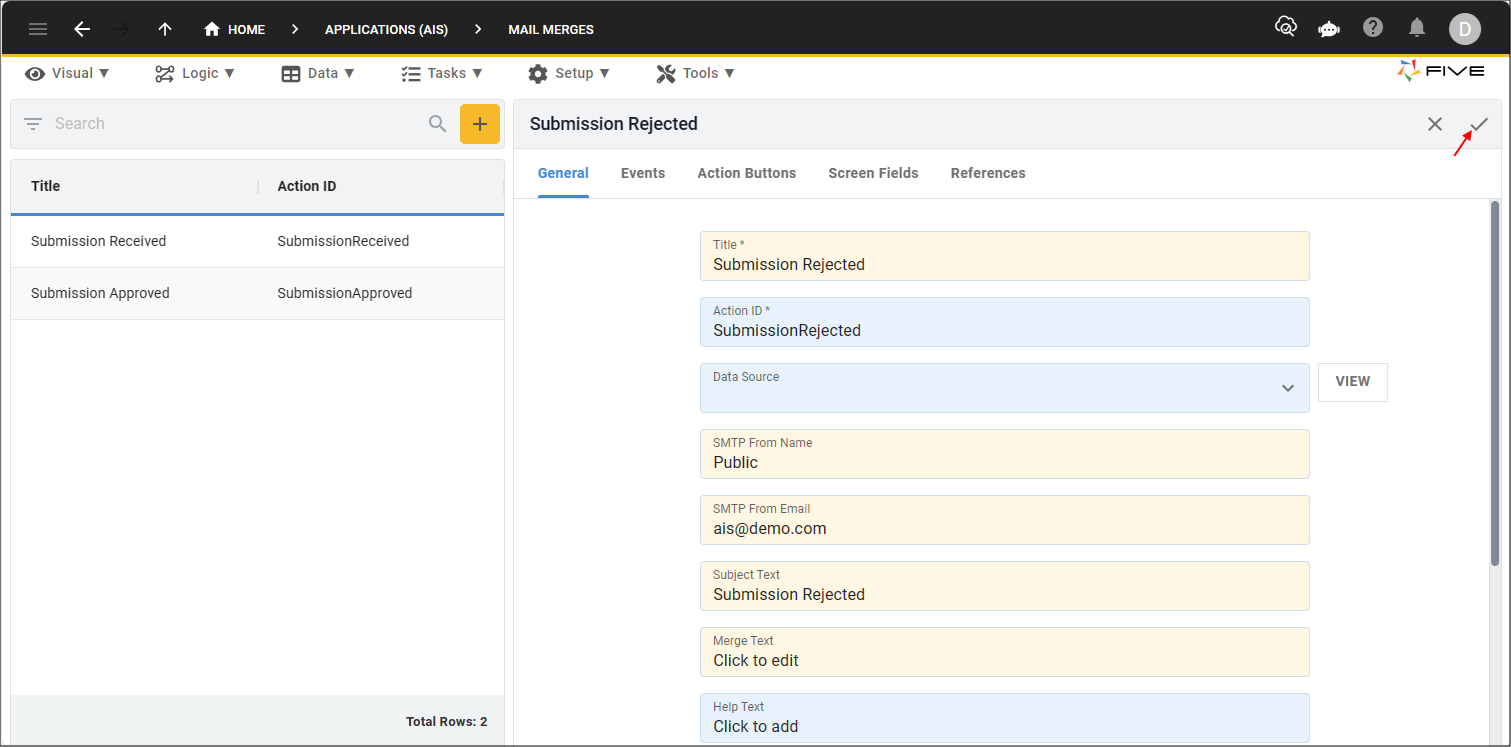Go to Applications (AIS) breadcrumb

(386, 29)
